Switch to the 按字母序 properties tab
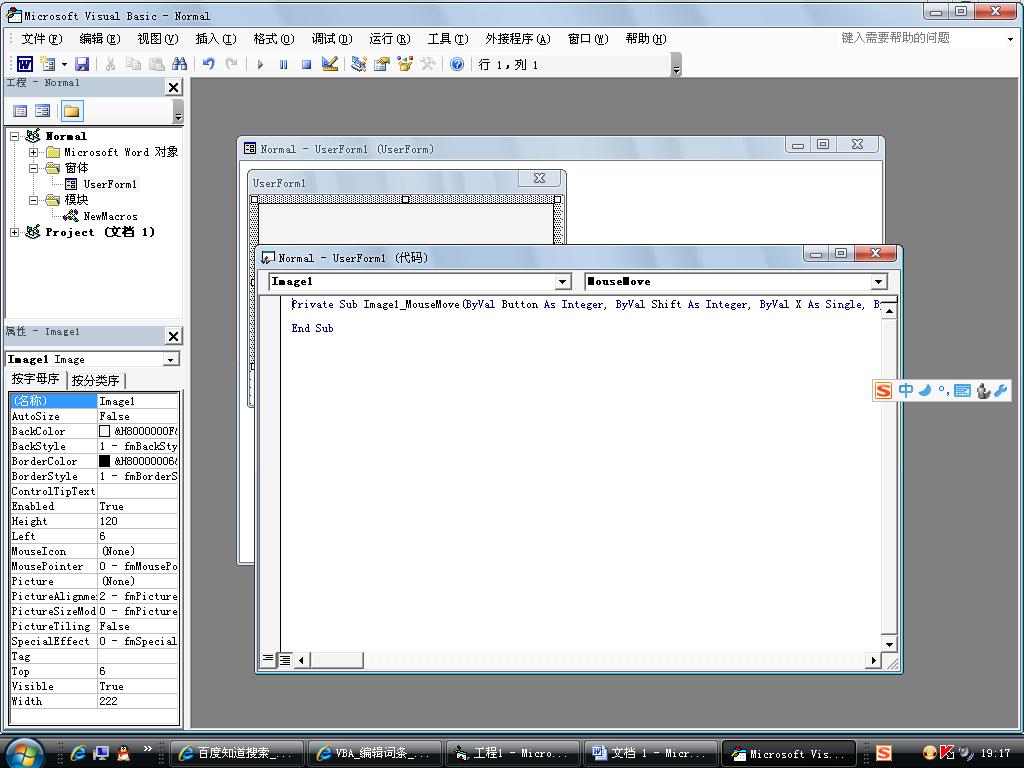 (x=36, y=379)
